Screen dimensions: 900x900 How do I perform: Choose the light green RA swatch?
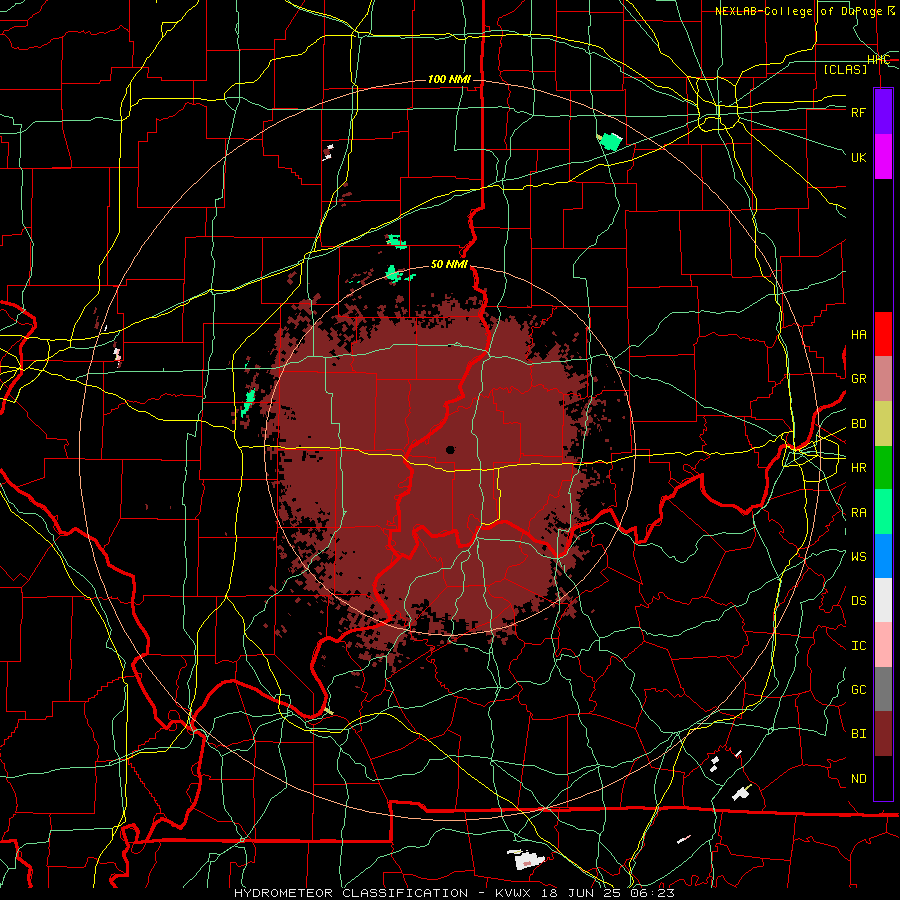[x=883, y=512]
